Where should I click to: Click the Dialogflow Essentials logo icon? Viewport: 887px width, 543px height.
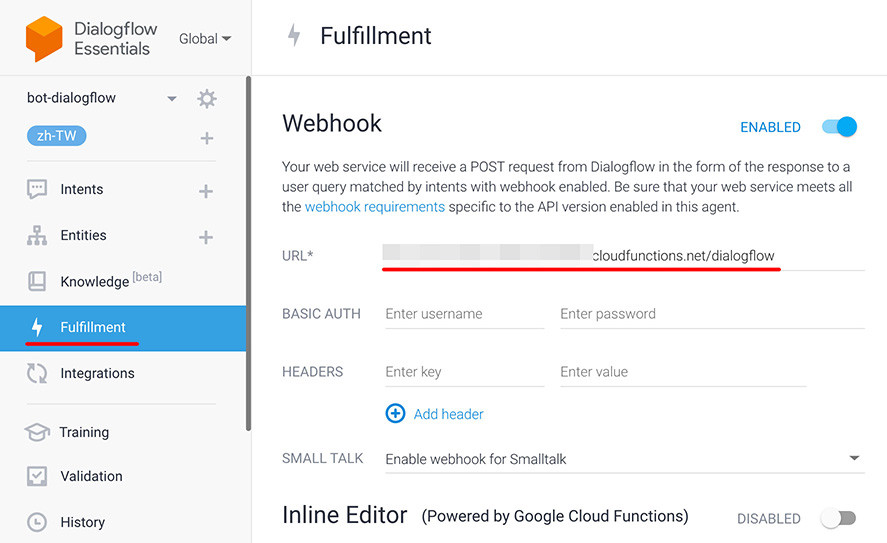pyautogui.click(x=43, y=38)
